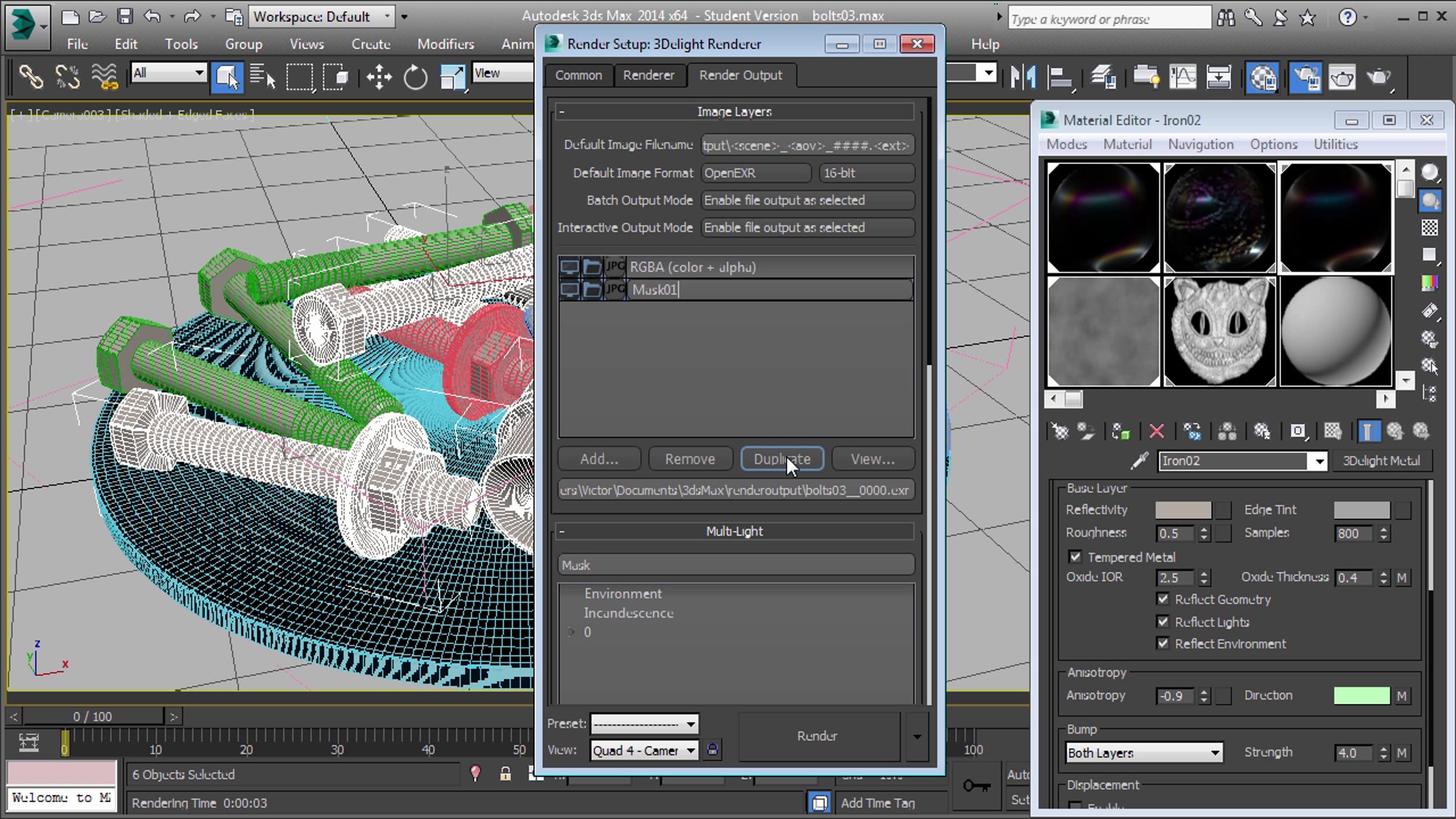Uncheck Reflect Lights option
This screenshot has width=1456, height=819.
(1162, 621)
